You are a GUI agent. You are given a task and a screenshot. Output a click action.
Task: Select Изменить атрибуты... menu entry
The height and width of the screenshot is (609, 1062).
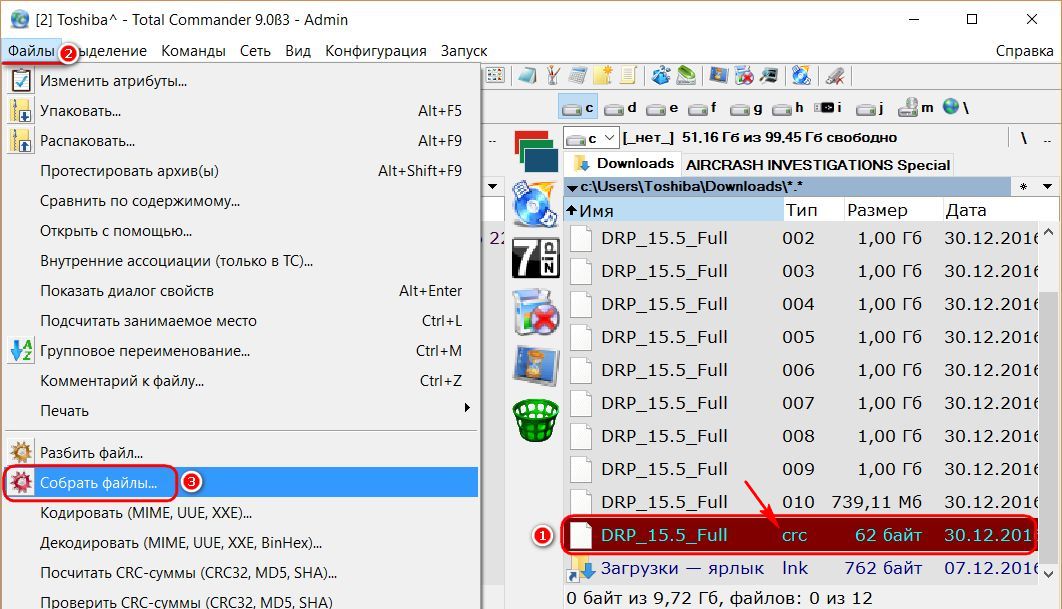tap(241, 81)
